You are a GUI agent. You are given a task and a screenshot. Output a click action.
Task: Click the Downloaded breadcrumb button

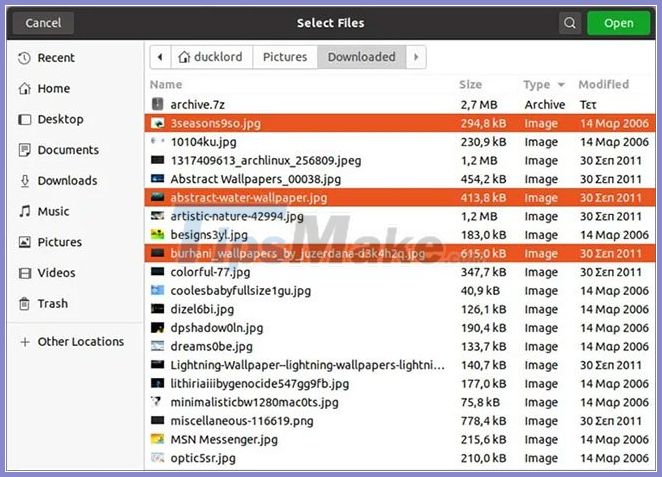point(361,57)
